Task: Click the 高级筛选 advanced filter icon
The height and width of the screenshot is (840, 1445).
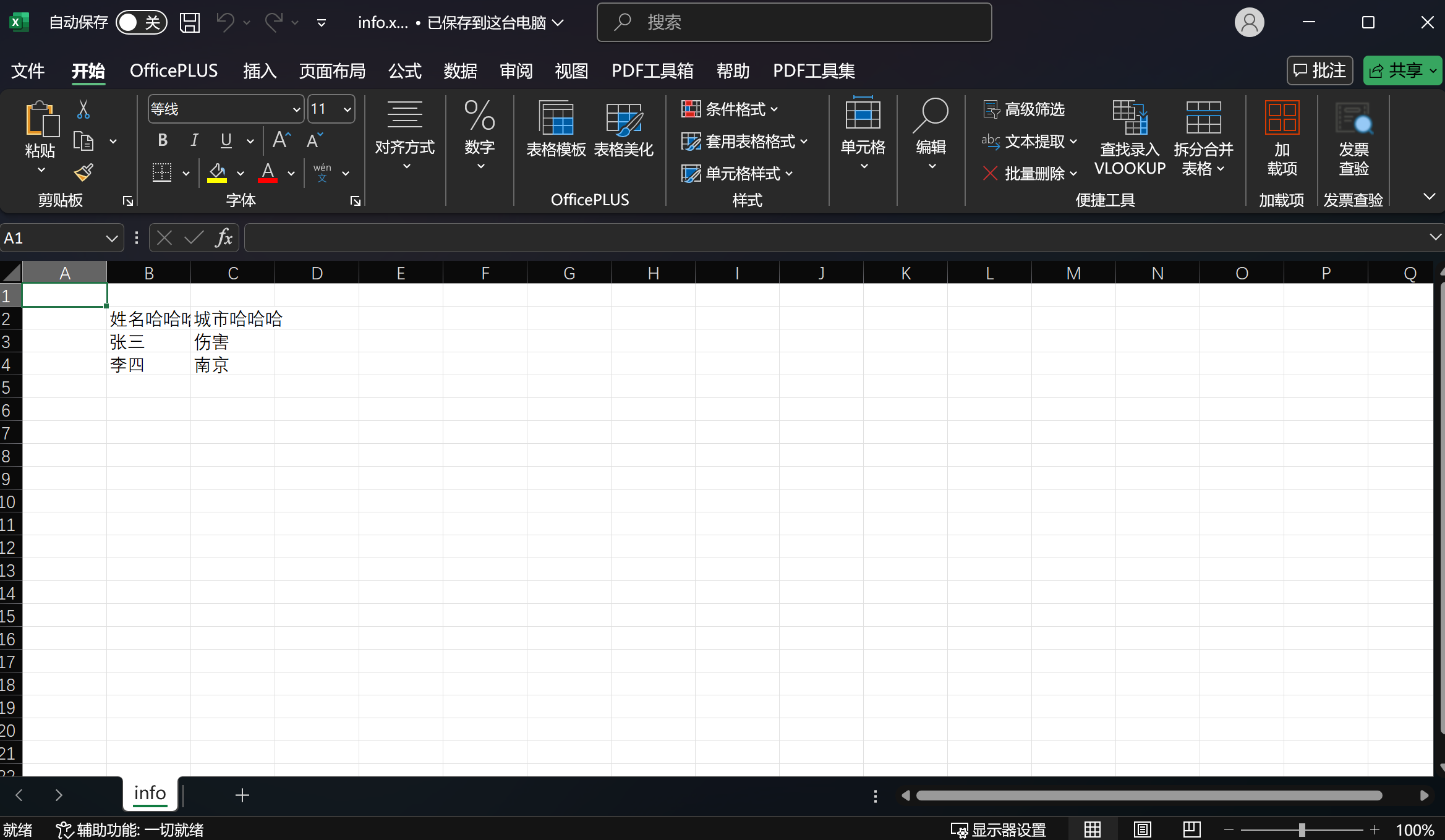Action: click(x=991, y=109)
